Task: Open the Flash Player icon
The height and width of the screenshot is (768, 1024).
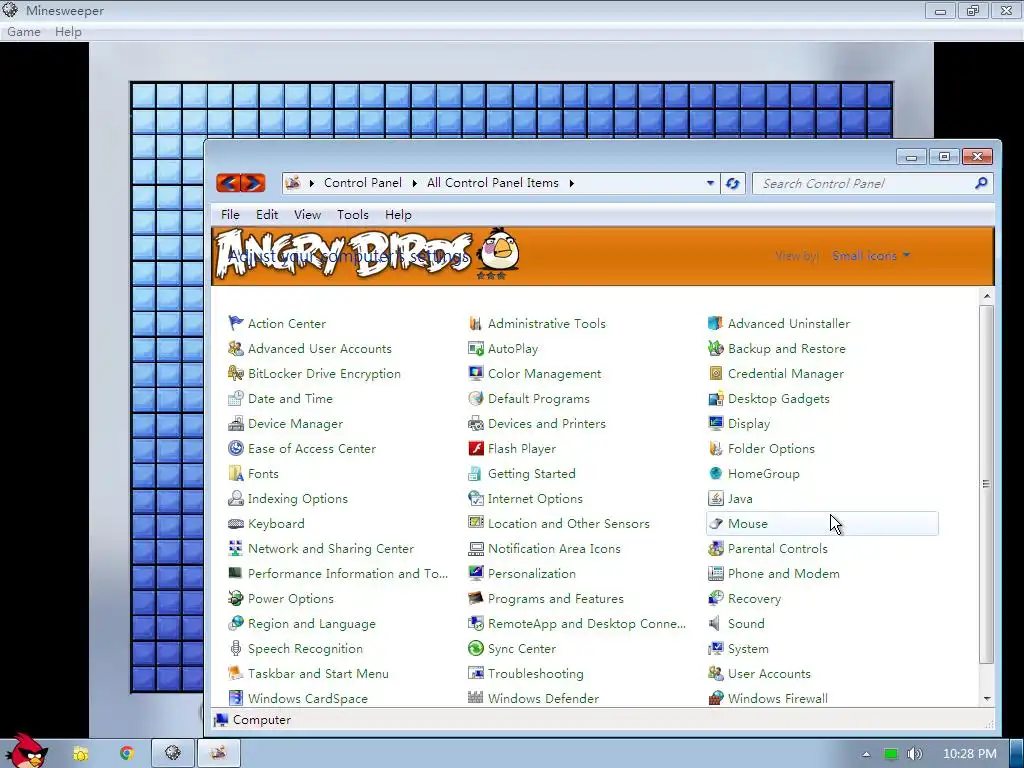Action: 475,448
